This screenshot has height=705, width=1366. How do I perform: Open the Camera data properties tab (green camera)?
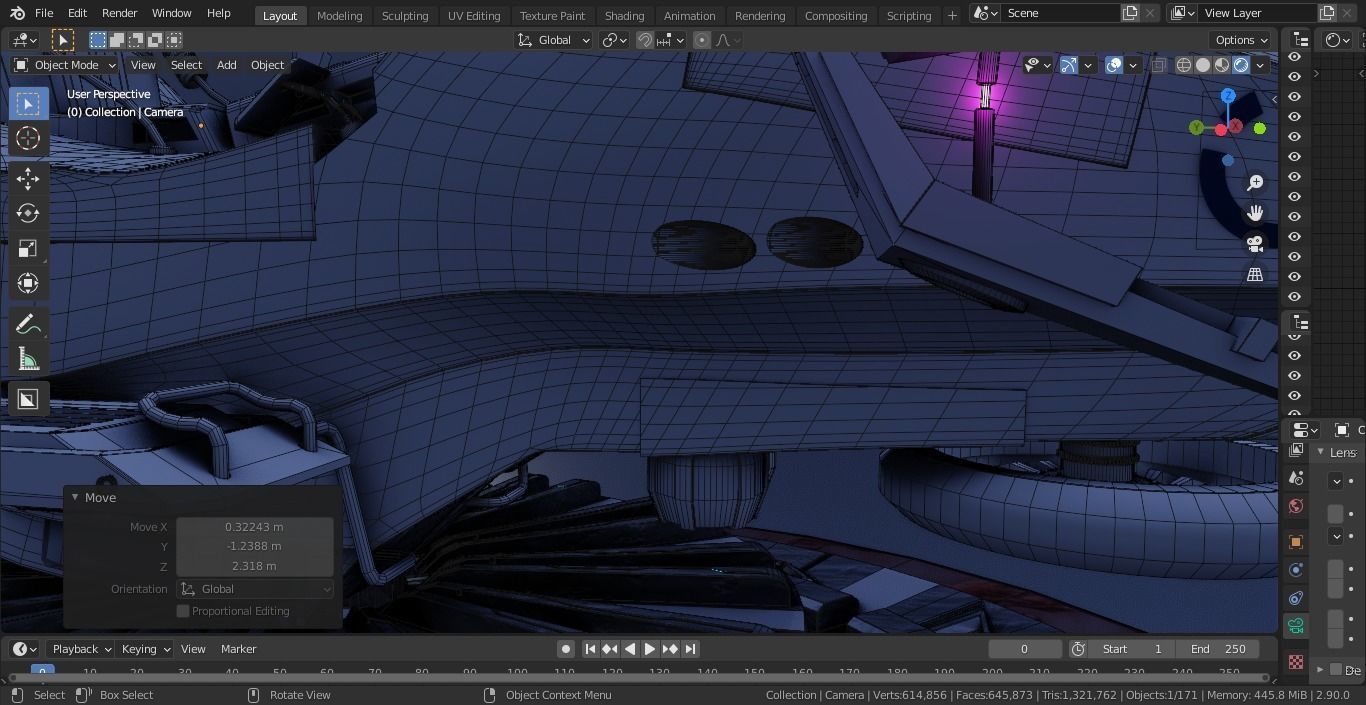pyautogui.click(x=1296, y=626)
